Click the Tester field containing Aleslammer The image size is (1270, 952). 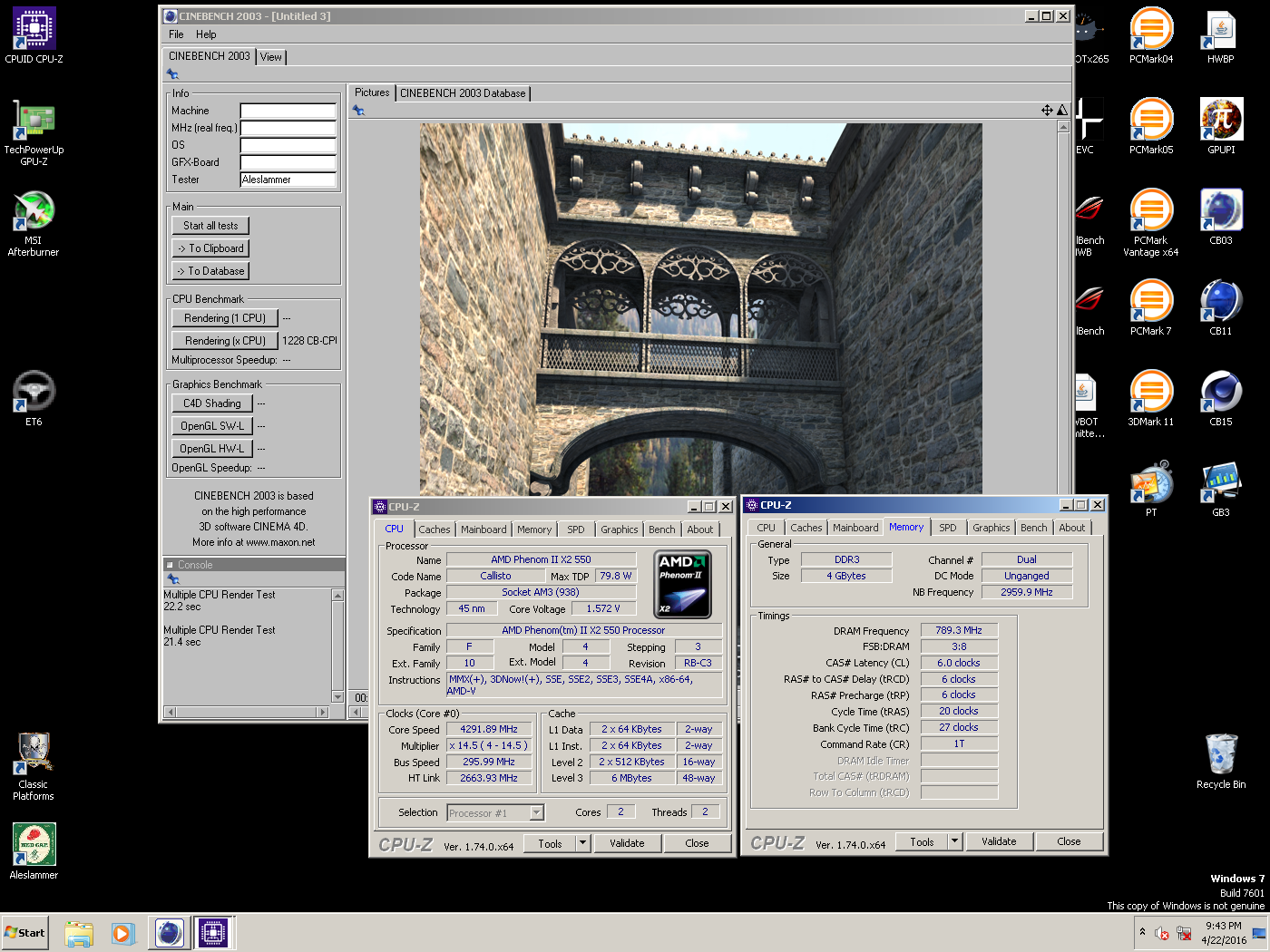[x=288, y=180]
